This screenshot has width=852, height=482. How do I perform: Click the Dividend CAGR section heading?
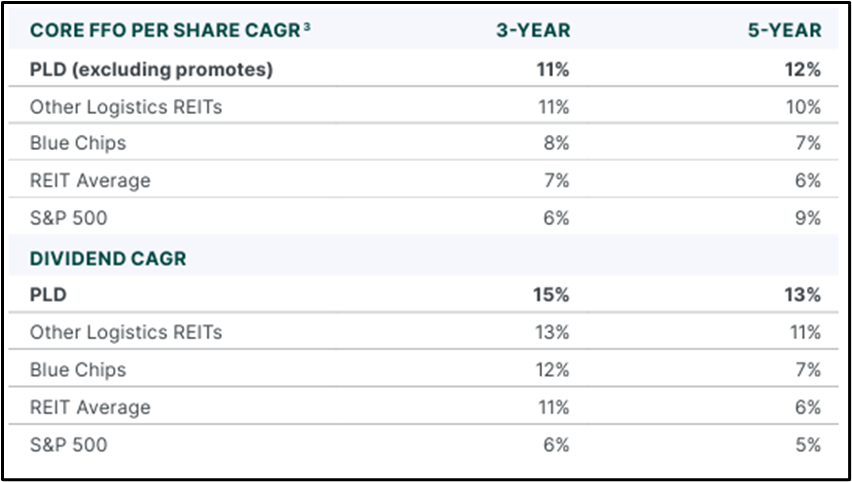(x=108, y=258)
